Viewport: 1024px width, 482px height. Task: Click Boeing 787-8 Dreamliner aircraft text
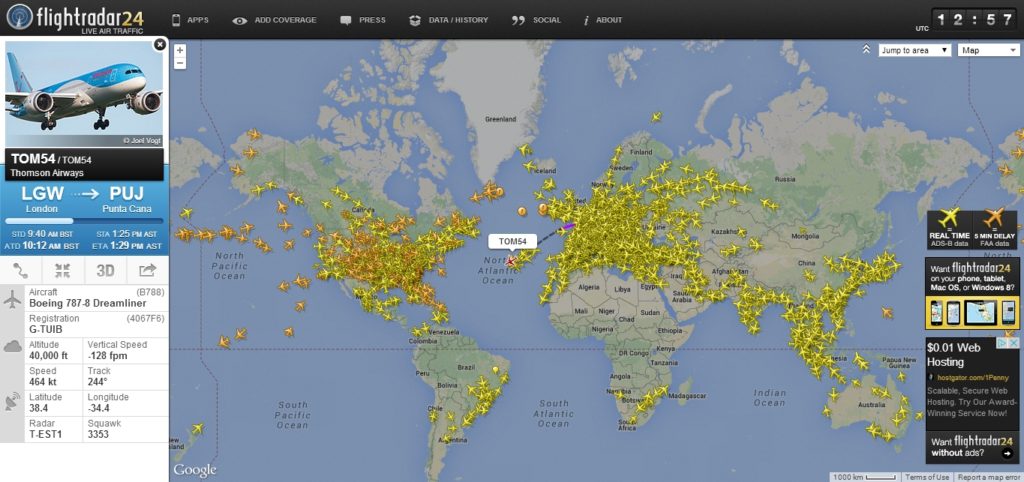pos(88,304)
